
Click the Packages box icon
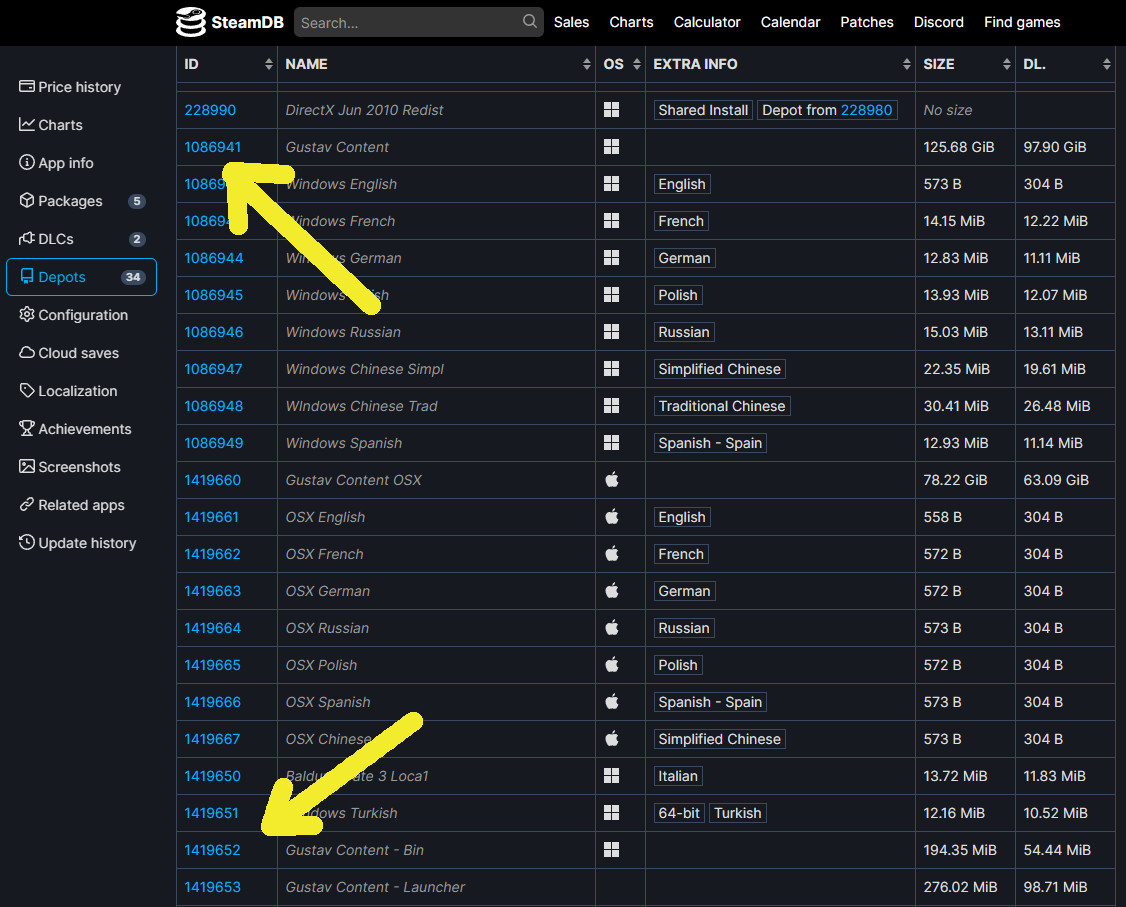click(27, 201)
